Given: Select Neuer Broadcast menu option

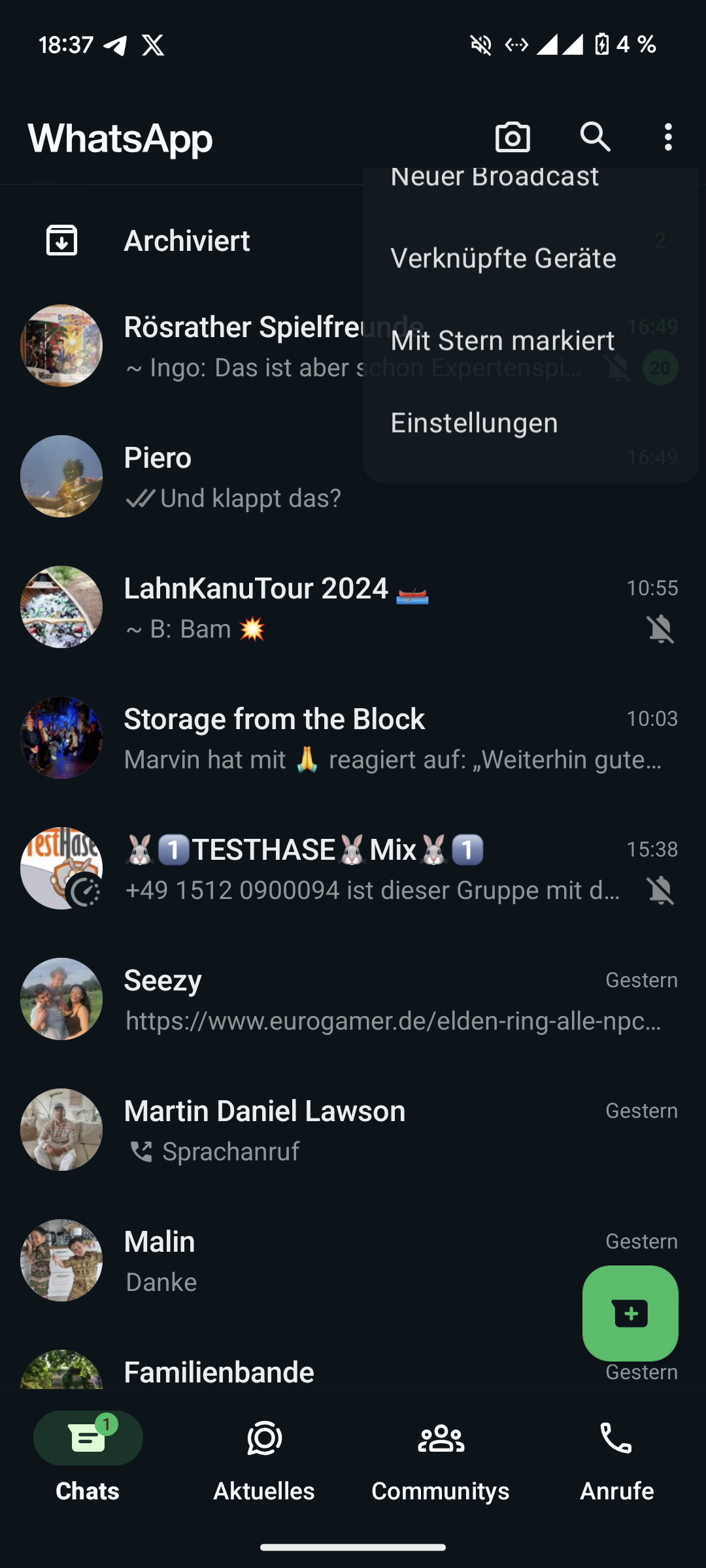Looking at the screenshot, I should [494, 178].
